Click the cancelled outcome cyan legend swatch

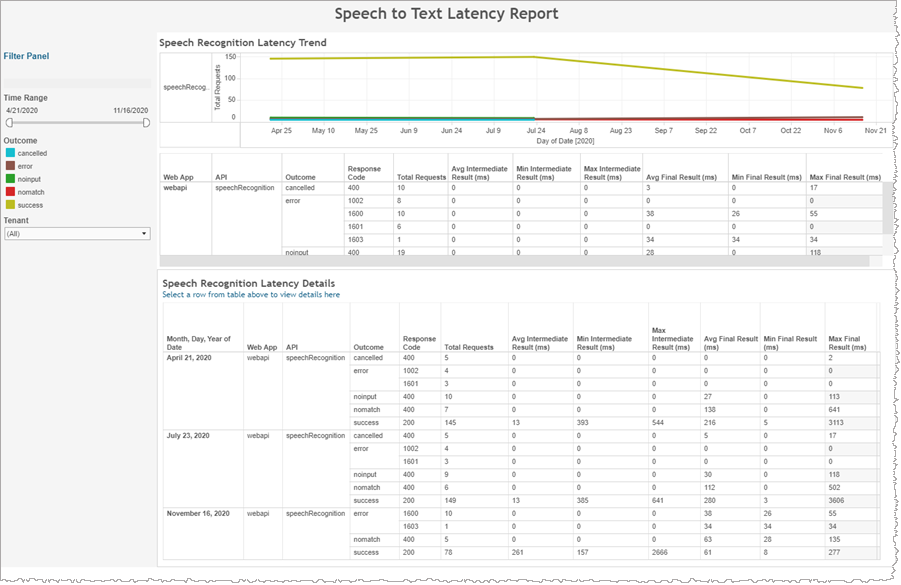pyautogui.click(x=10, y=154)
